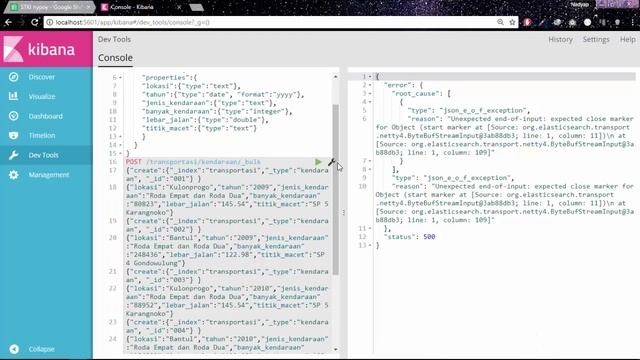The height and width of the screenshot is (360, 640).
Task: Fold editor line 13 closing brace arrow
Action: pos(120,137)
